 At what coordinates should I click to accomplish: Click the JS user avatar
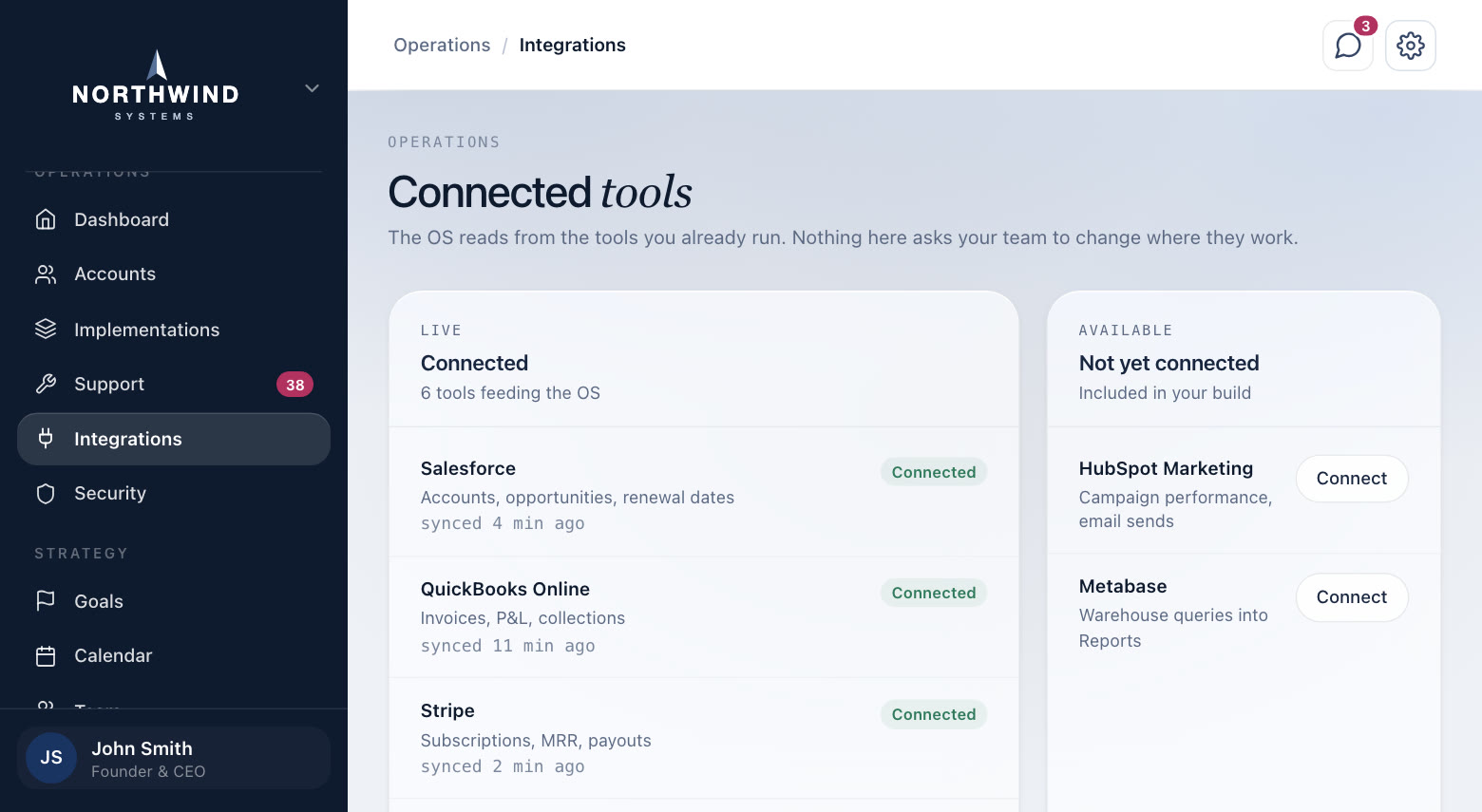tap(51, 758)
